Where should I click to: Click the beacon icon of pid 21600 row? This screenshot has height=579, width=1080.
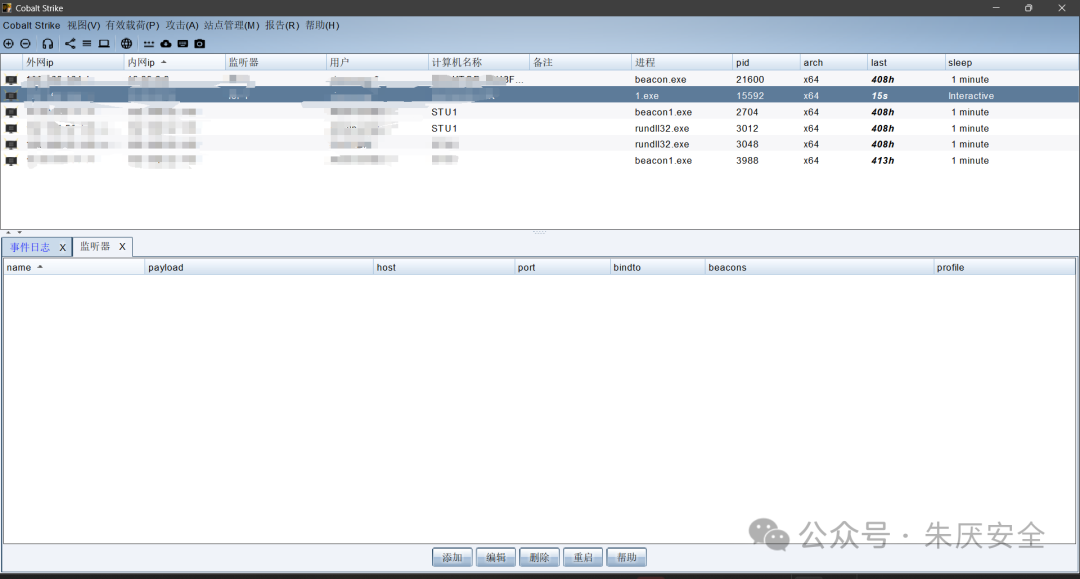coord(11,80)
